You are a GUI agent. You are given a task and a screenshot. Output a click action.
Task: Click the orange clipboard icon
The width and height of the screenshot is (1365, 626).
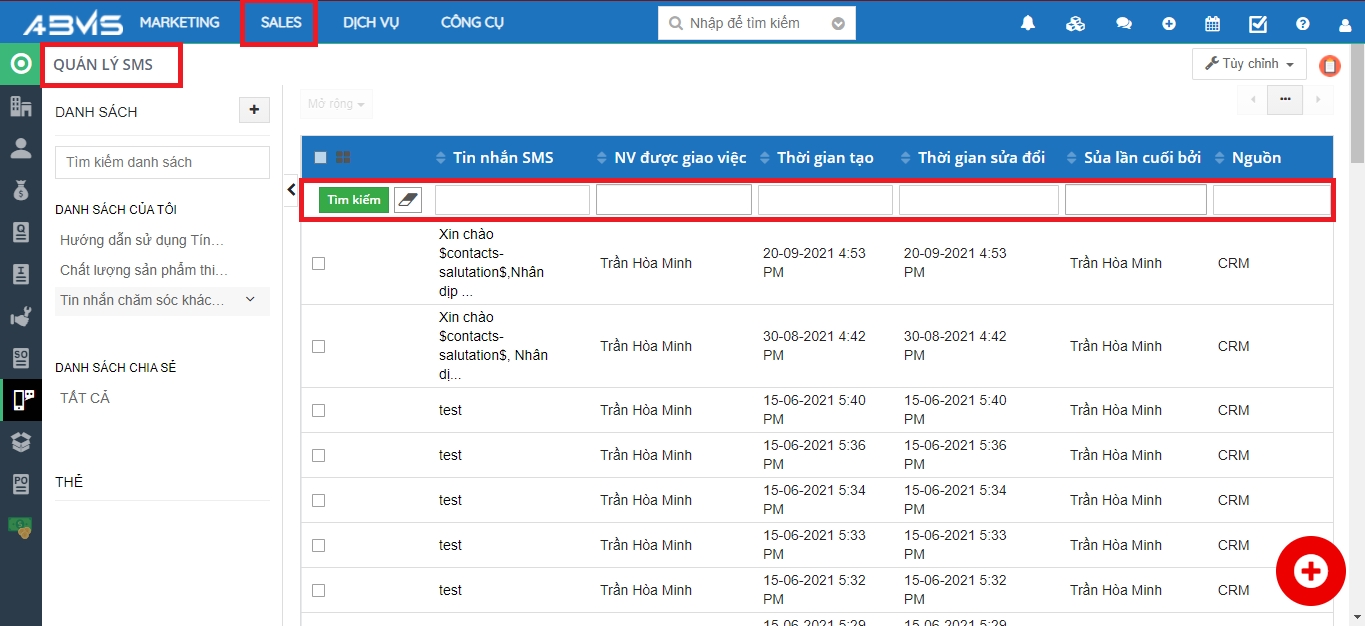1330,66
